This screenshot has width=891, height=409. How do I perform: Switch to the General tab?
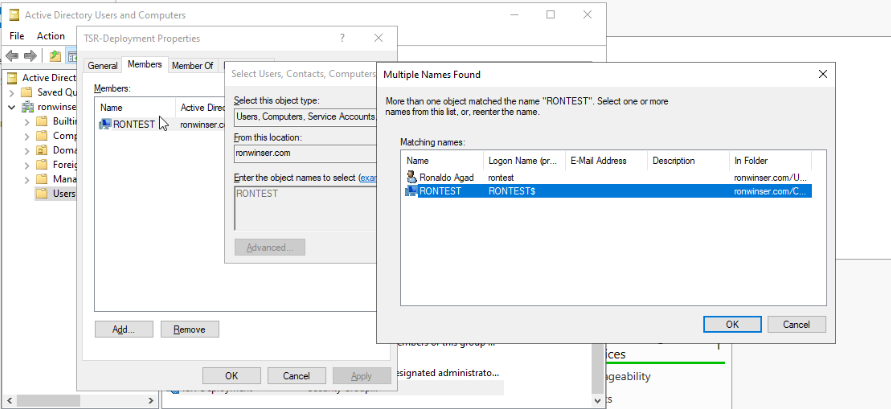tap(102, 65)
